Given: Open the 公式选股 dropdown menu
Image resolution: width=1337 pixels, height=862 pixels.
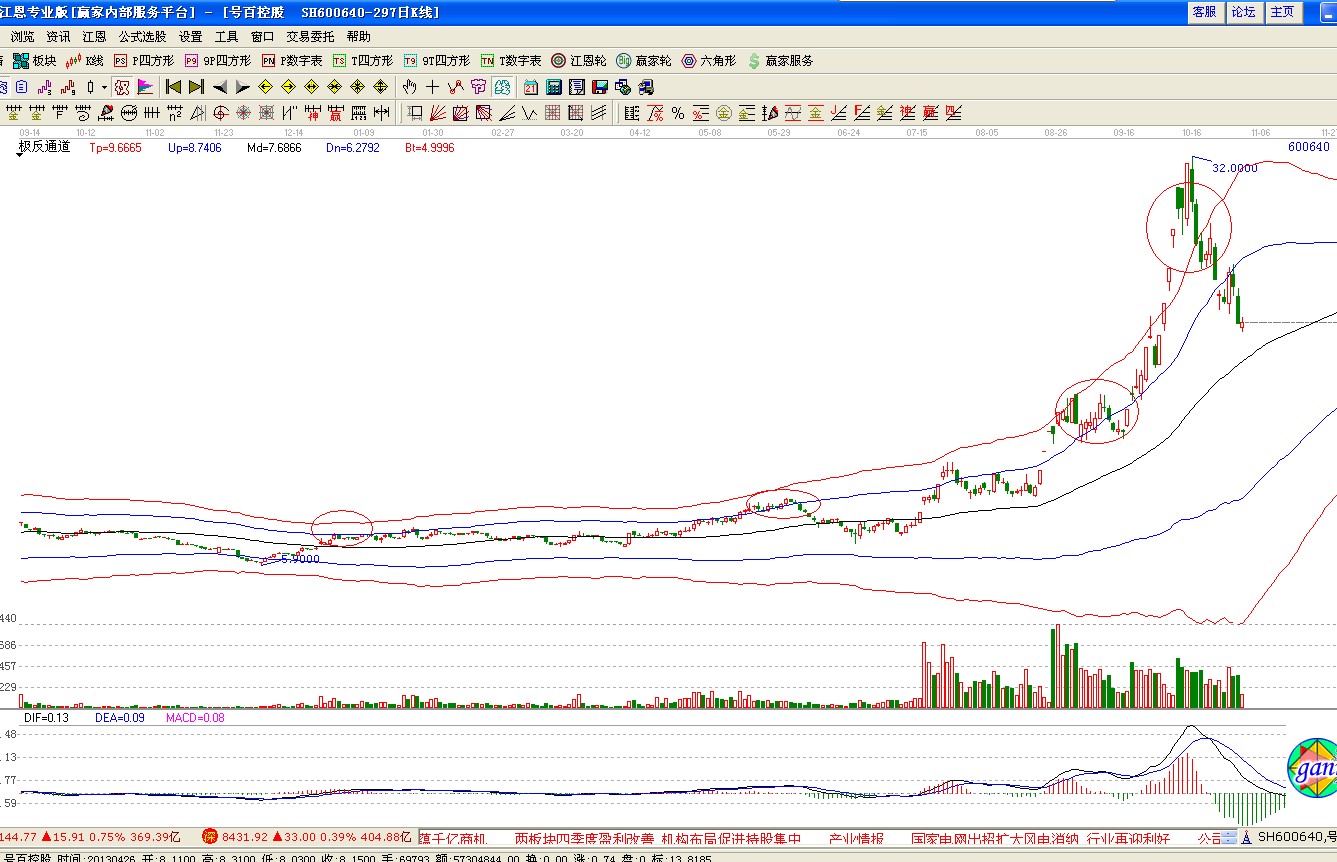Looking at the screenshot, I should tap(142, 36).
